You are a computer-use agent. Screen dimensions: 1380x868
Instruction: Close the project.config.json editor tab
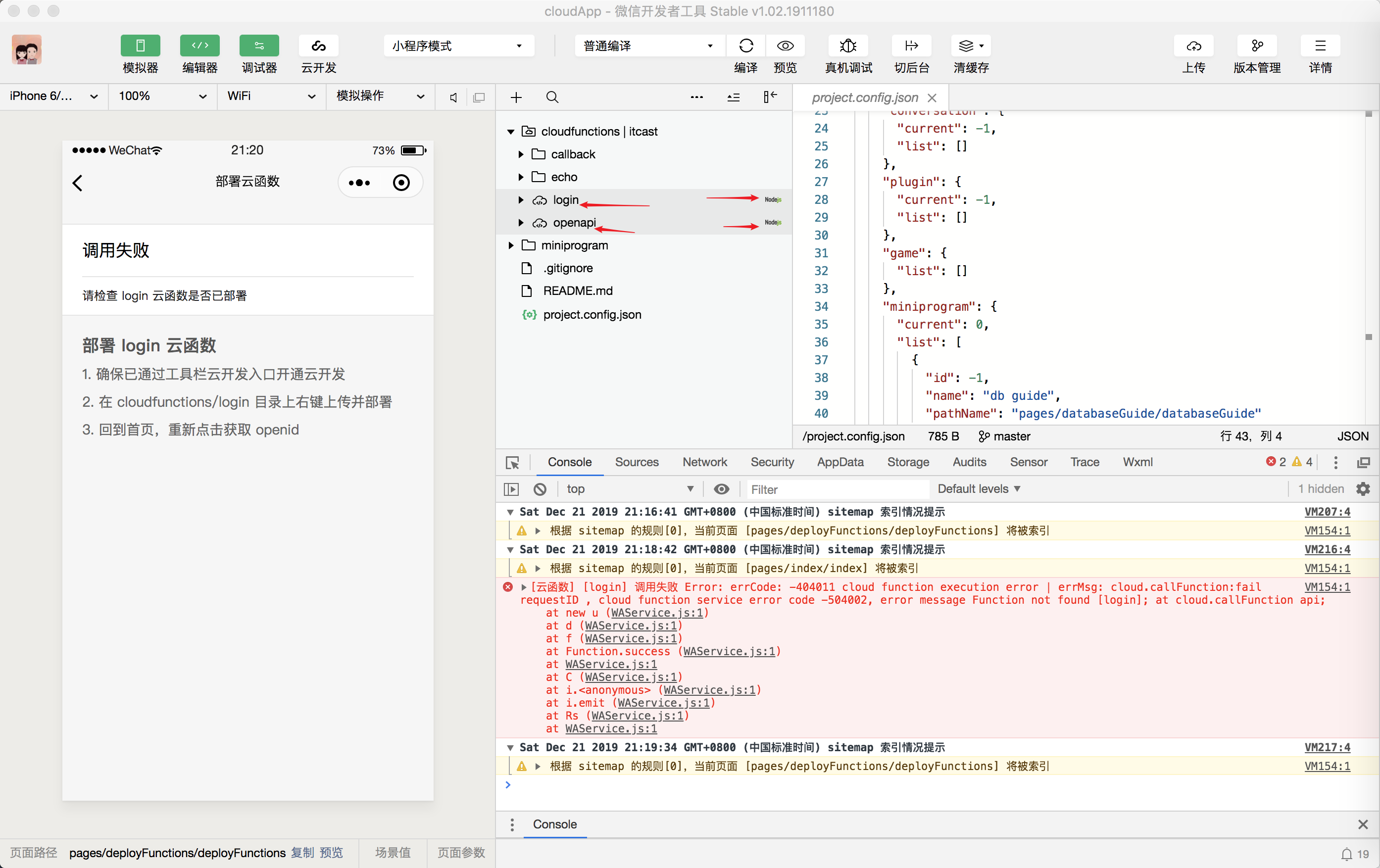(931, 98)
